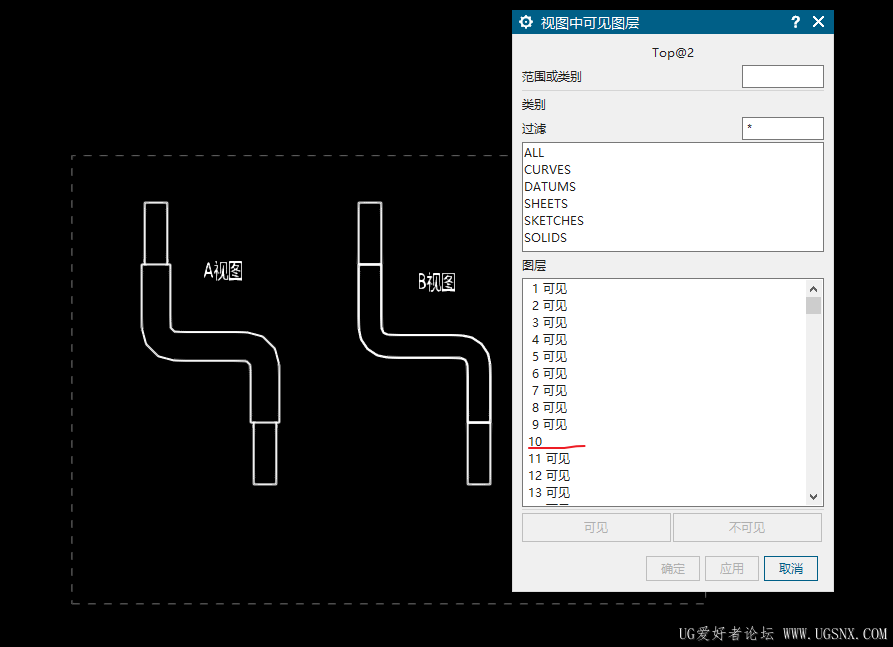The height and width of the screenshot is (647, 893).
Task: Select the CURVES category
Action: [x=547, y=170]
